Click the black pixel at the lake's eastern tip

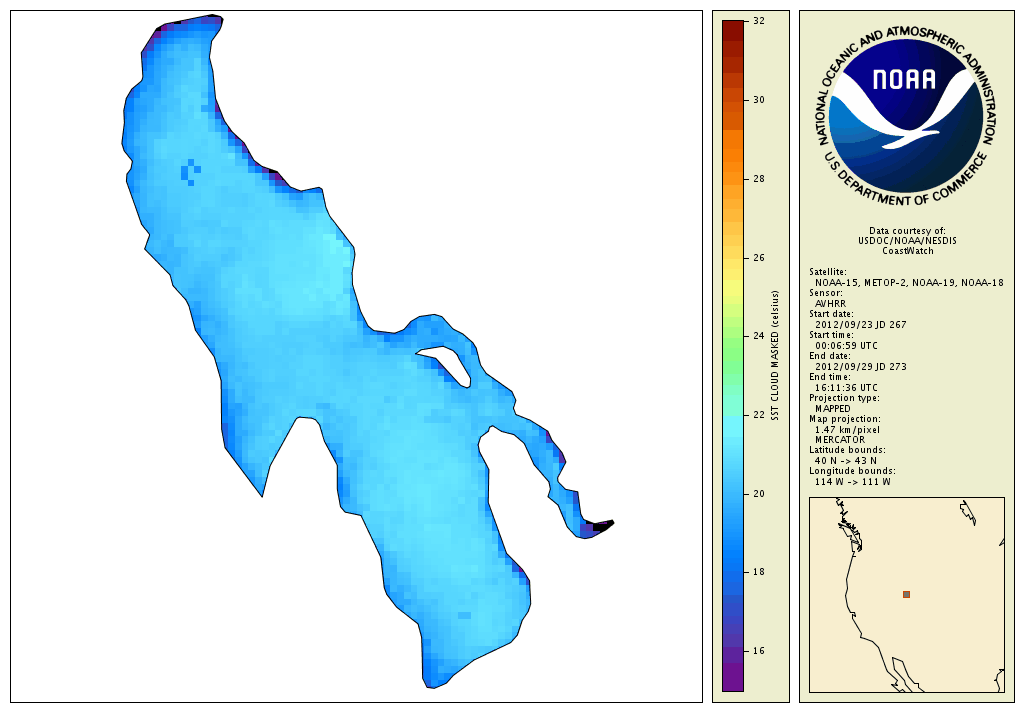600,526
